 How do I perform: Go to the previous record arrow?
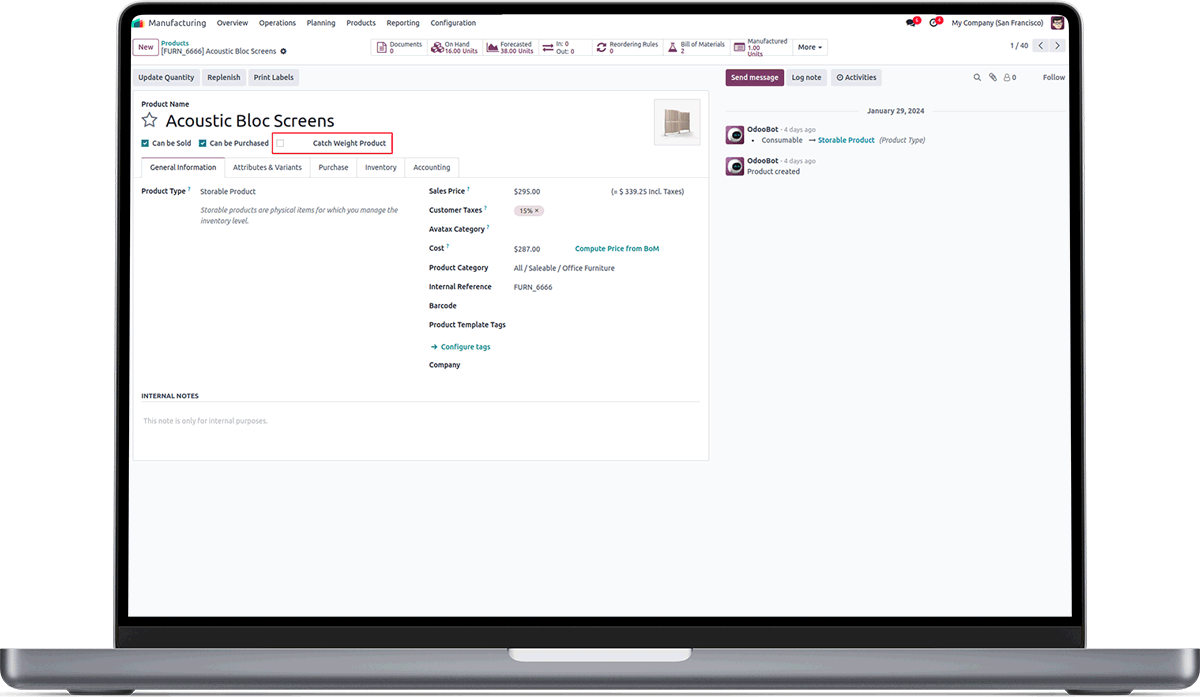pyautogui.click(x=1041, y=46)
